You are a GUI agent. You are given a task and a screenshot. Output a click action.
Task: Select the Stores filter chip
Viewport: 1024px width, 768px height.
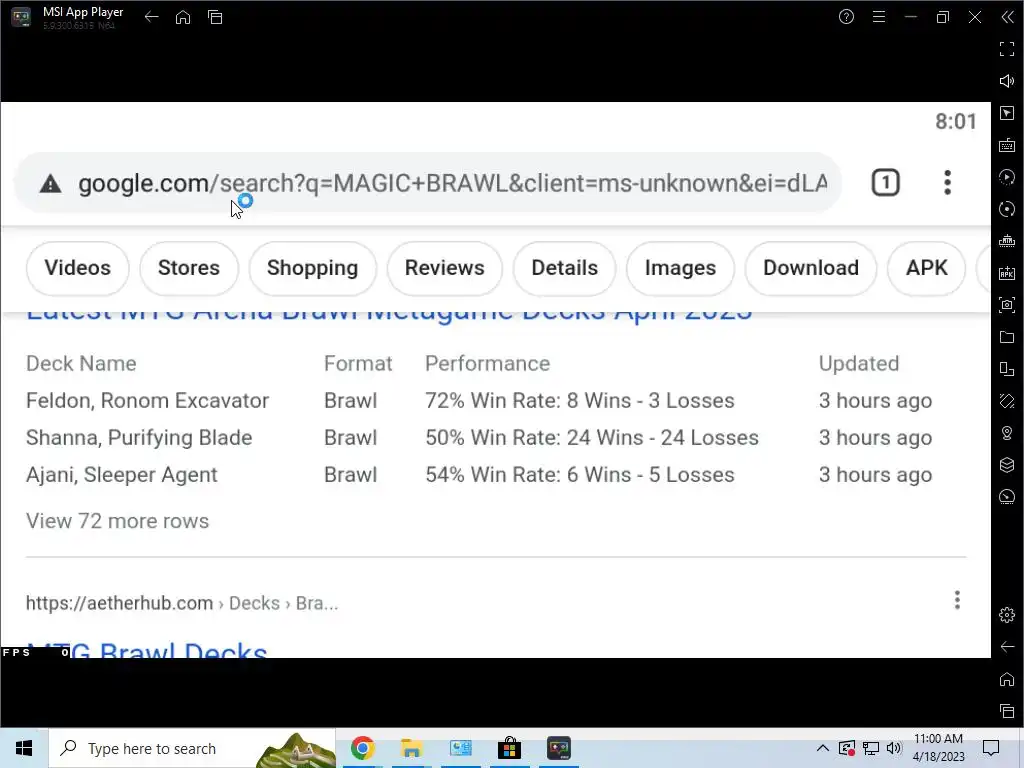pos(189,268)
